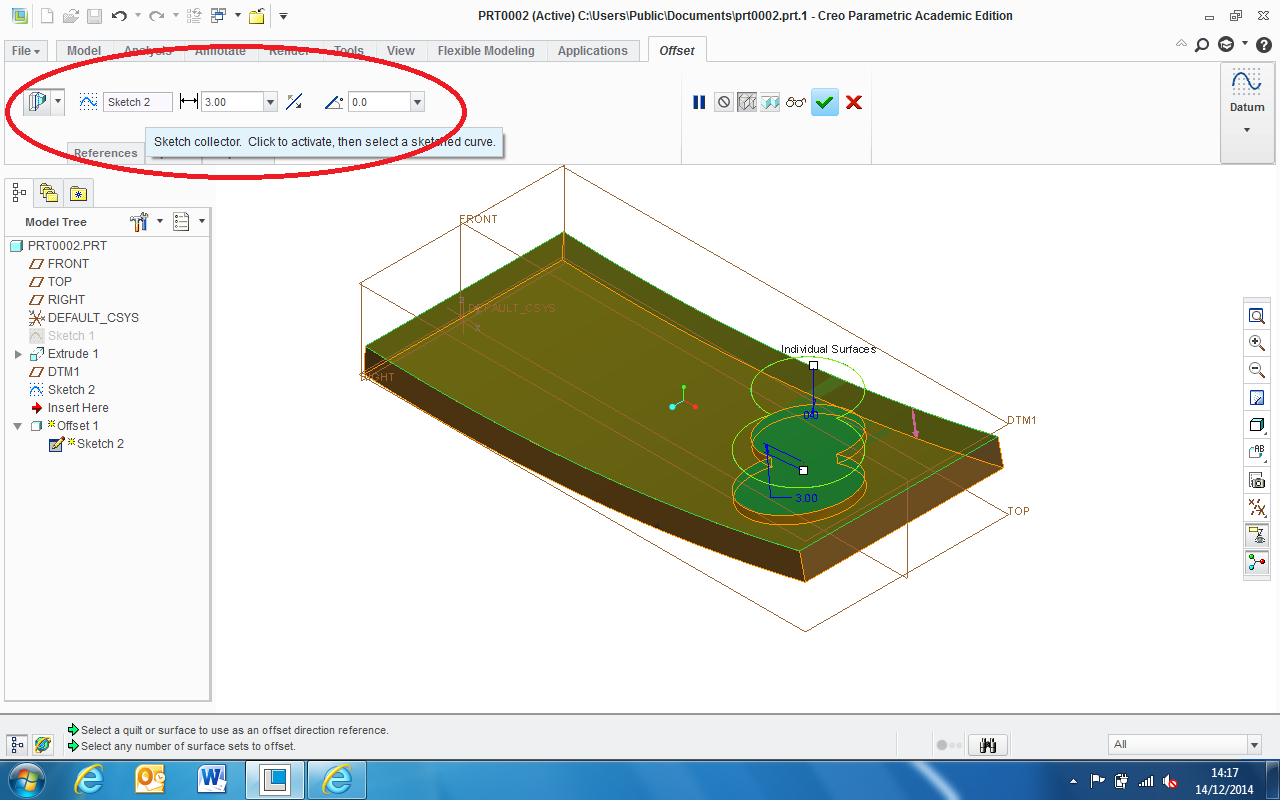Open the Learning Connector icon
This screenshot has width=1280, height=800.
(1226, 44)
